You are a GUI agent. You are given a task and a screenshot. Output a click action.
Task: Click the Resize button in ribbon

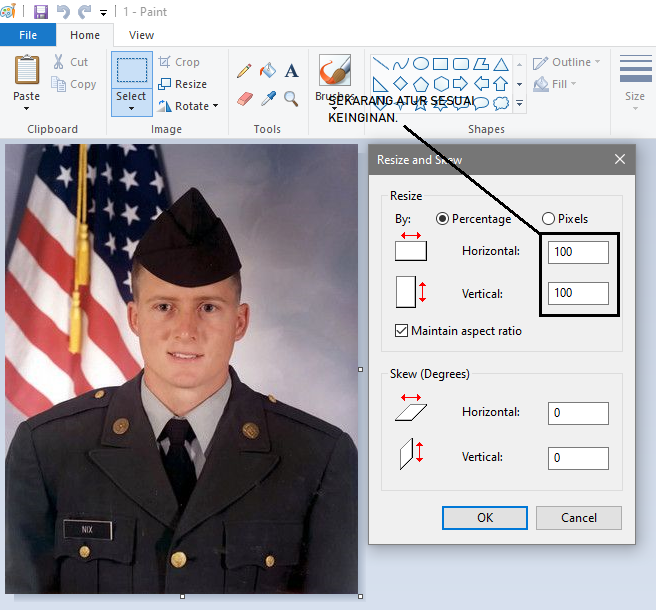pyautogui.click(x=182, y=84)
